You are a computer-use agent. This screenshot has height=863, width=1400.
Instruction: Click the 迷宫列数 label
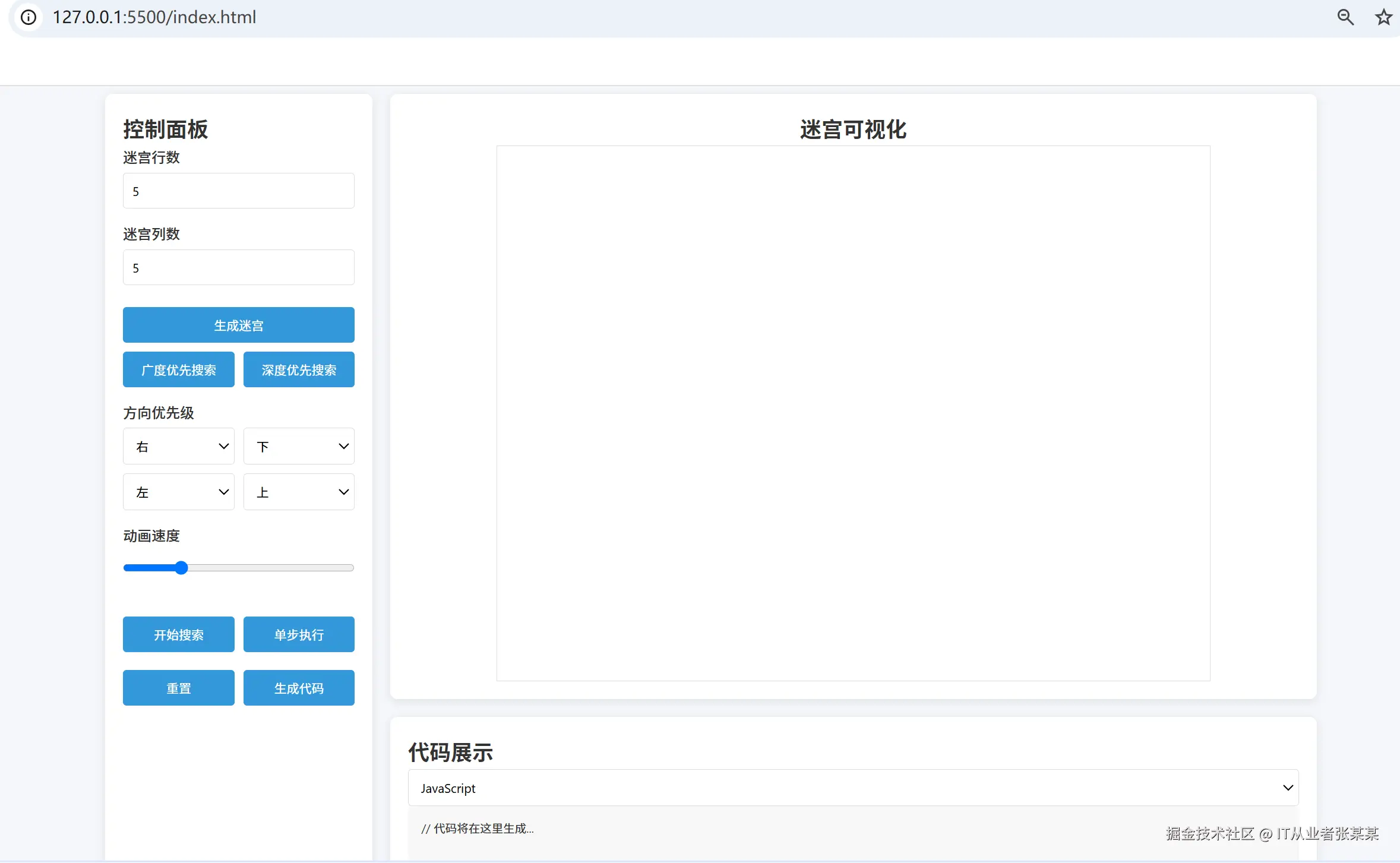click(151, 234)
